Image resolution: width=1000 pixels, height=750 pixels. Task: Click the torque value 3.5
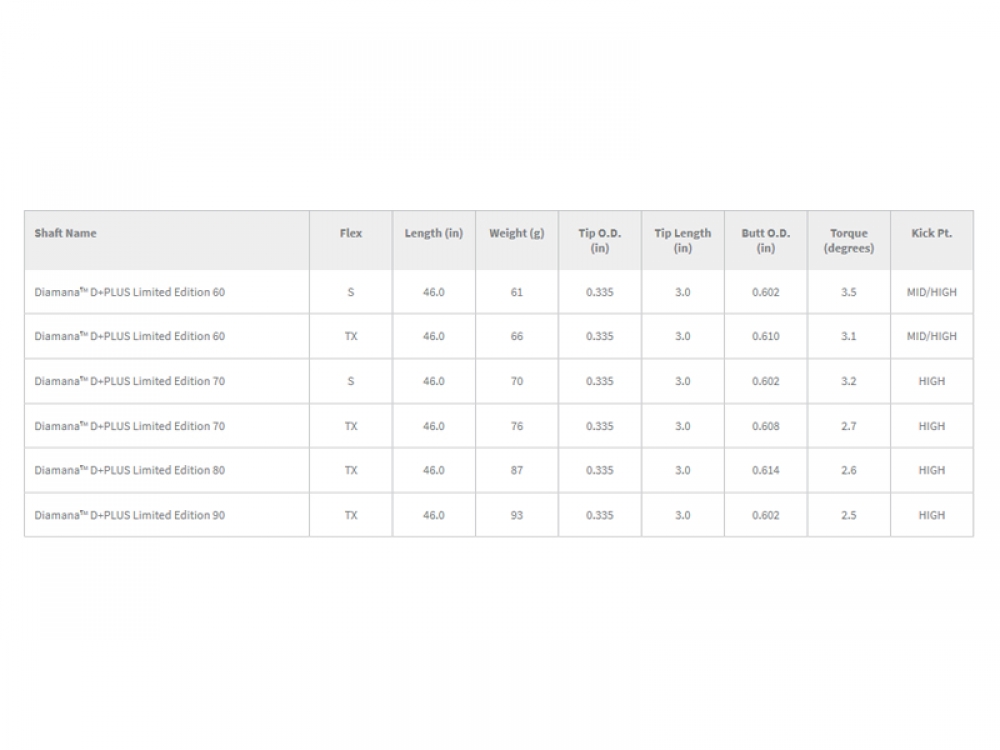[848, 292]
